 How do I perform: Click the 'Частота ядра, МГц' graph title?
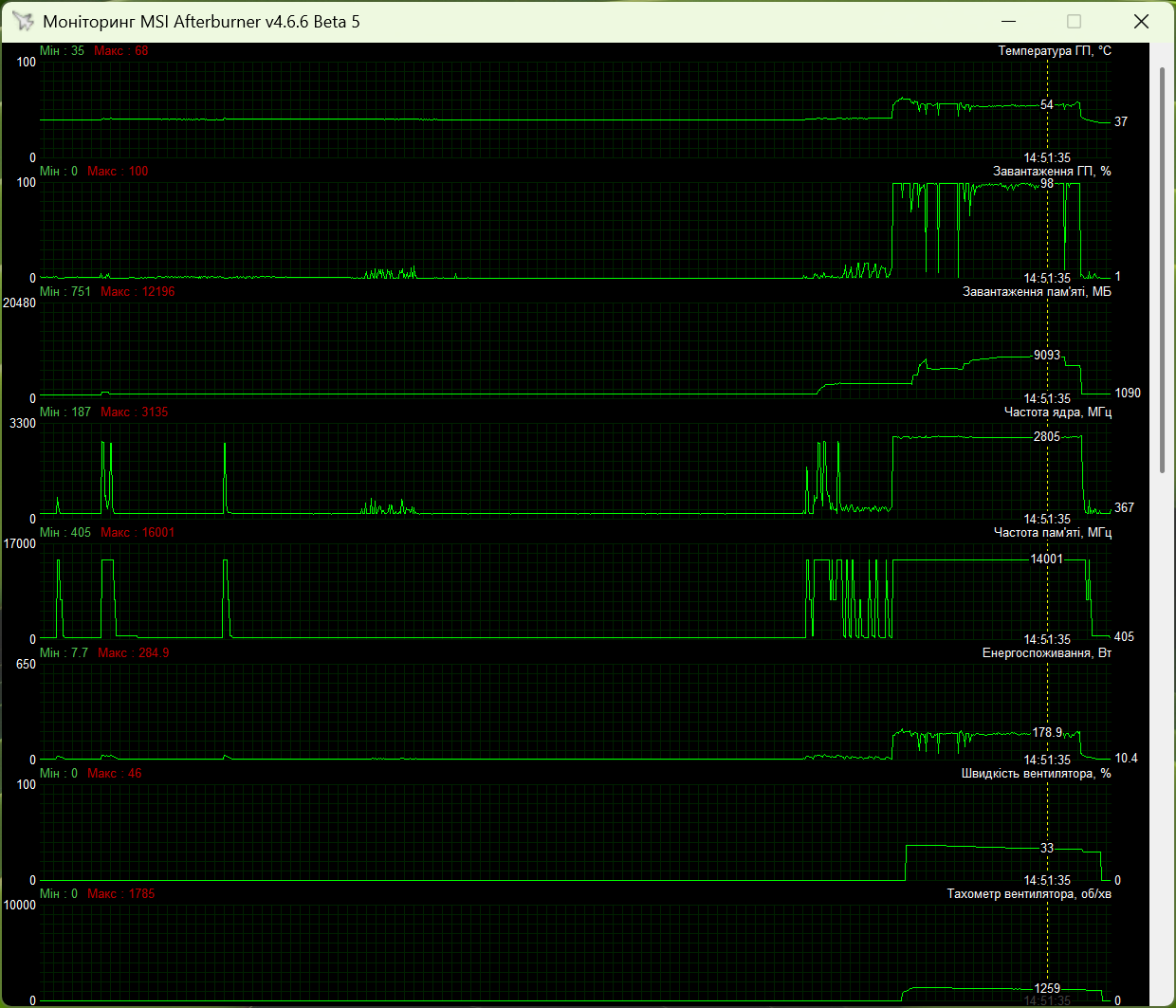[1057, 412]
